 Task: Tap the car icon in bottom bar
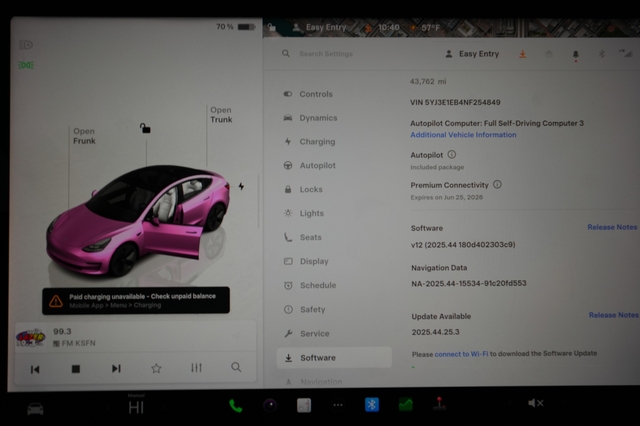click(35, 408)
